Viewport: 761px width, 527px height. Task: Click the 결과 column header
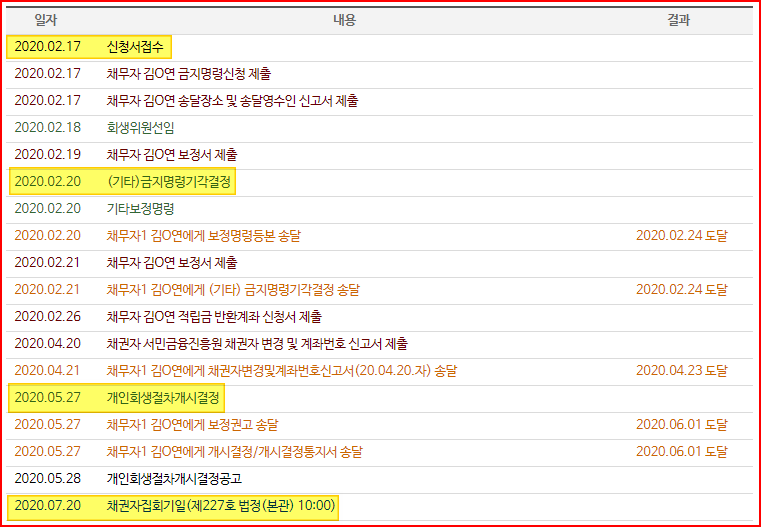[678, 20]
